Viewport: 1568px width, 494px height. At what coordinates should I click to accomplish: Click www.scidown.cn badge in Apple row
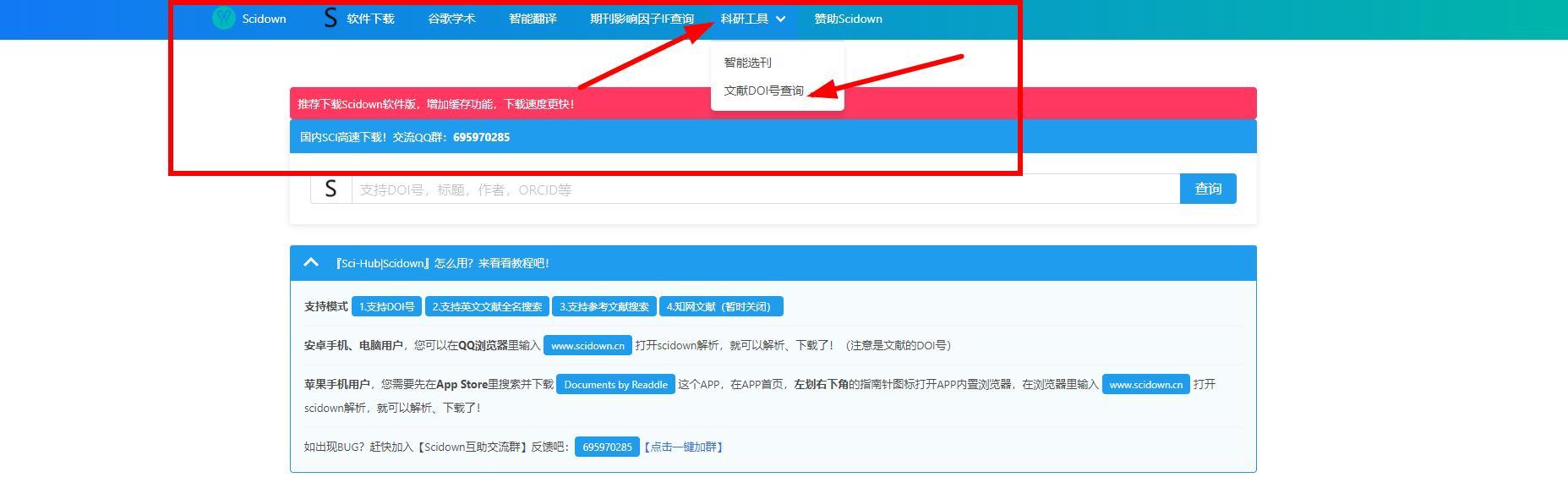click(x=1146, y=384)
